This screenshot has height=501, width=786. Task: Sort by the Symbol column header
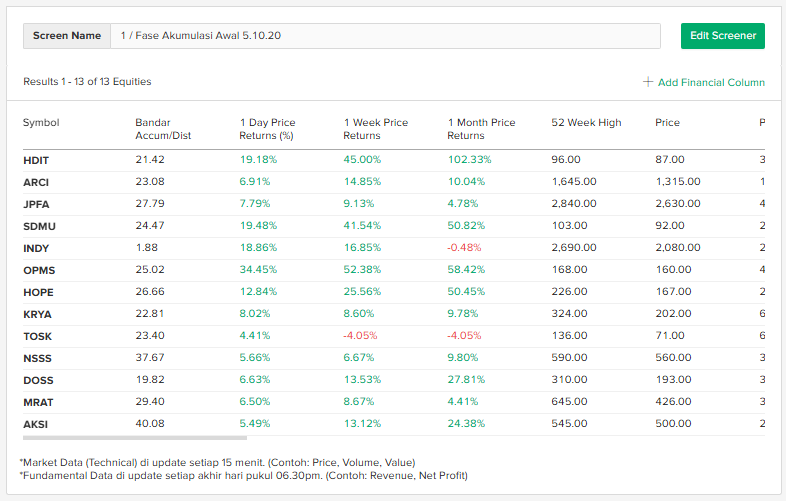(x=41, y=123)
